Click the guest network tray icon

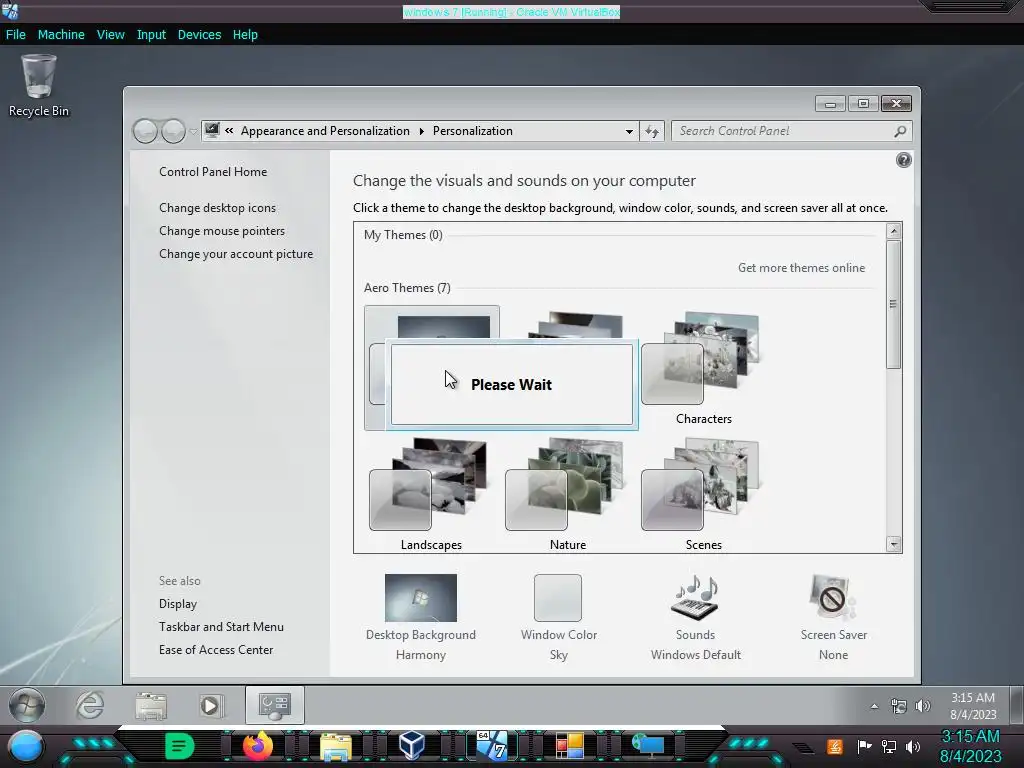[899, 706]
